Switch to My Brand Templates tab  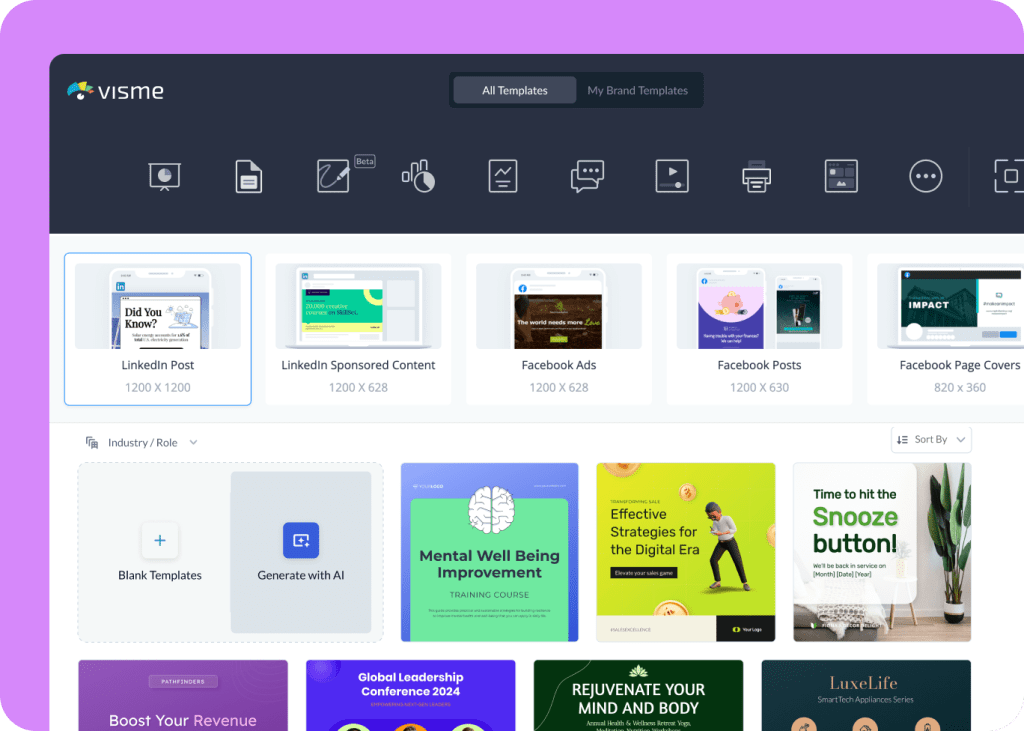pos(637,90)
